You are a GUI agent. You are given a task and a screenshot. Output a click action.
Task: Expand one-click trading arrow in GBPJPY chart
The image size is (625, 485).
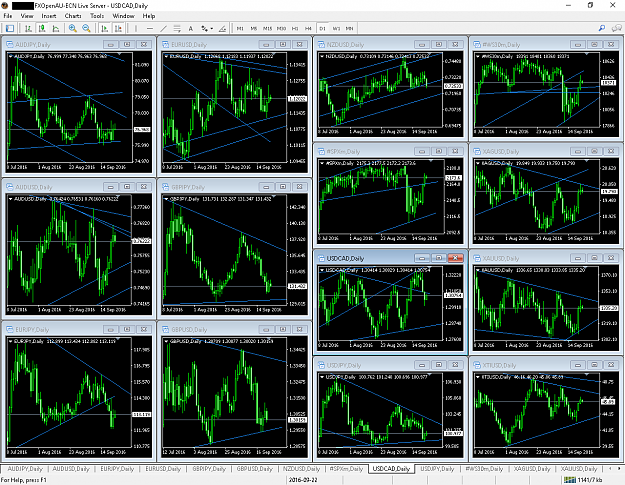click(166, 199)
